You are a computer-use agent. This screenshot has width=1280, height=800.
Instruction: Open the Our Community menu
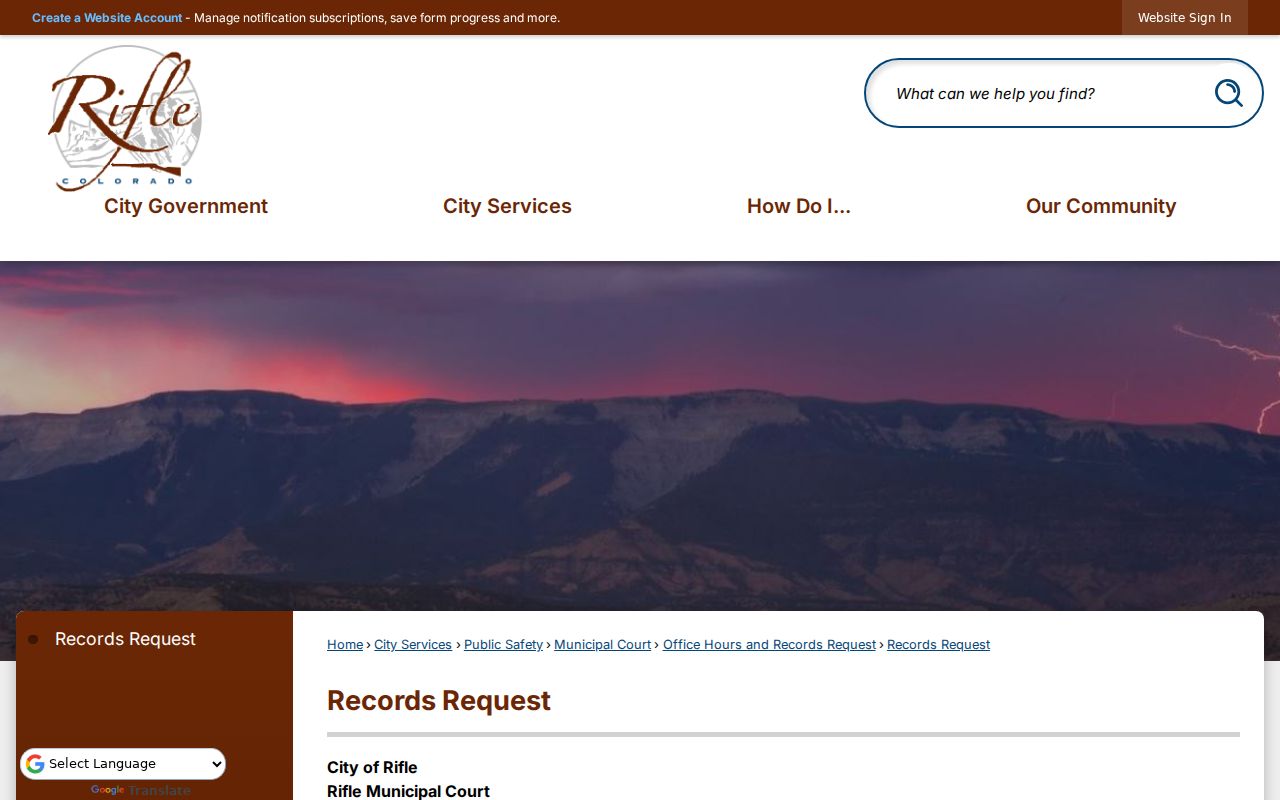1101,206
